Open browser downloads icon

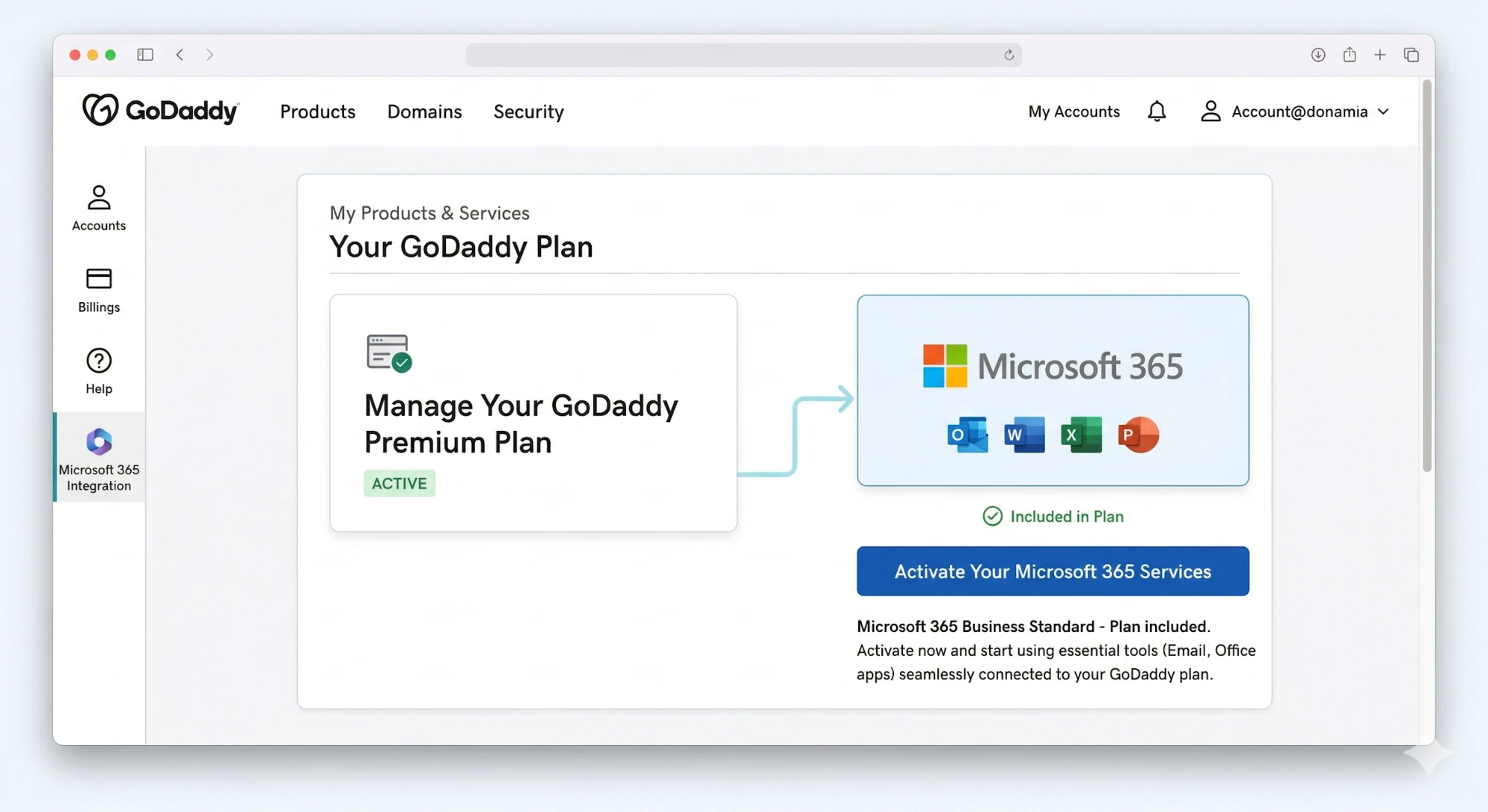[x=1318, y=54]
